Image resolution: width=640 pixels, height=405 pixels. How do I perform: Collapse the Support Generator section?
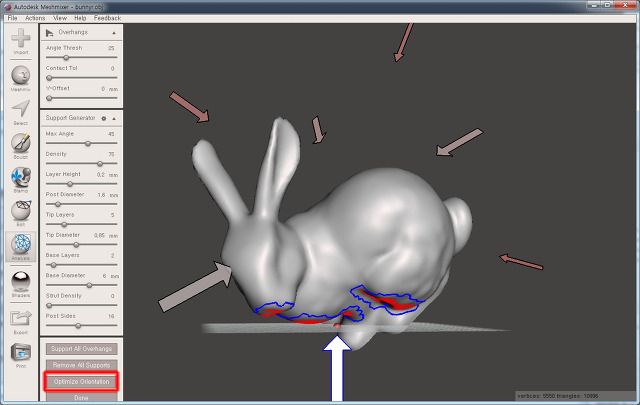[114, 118]
